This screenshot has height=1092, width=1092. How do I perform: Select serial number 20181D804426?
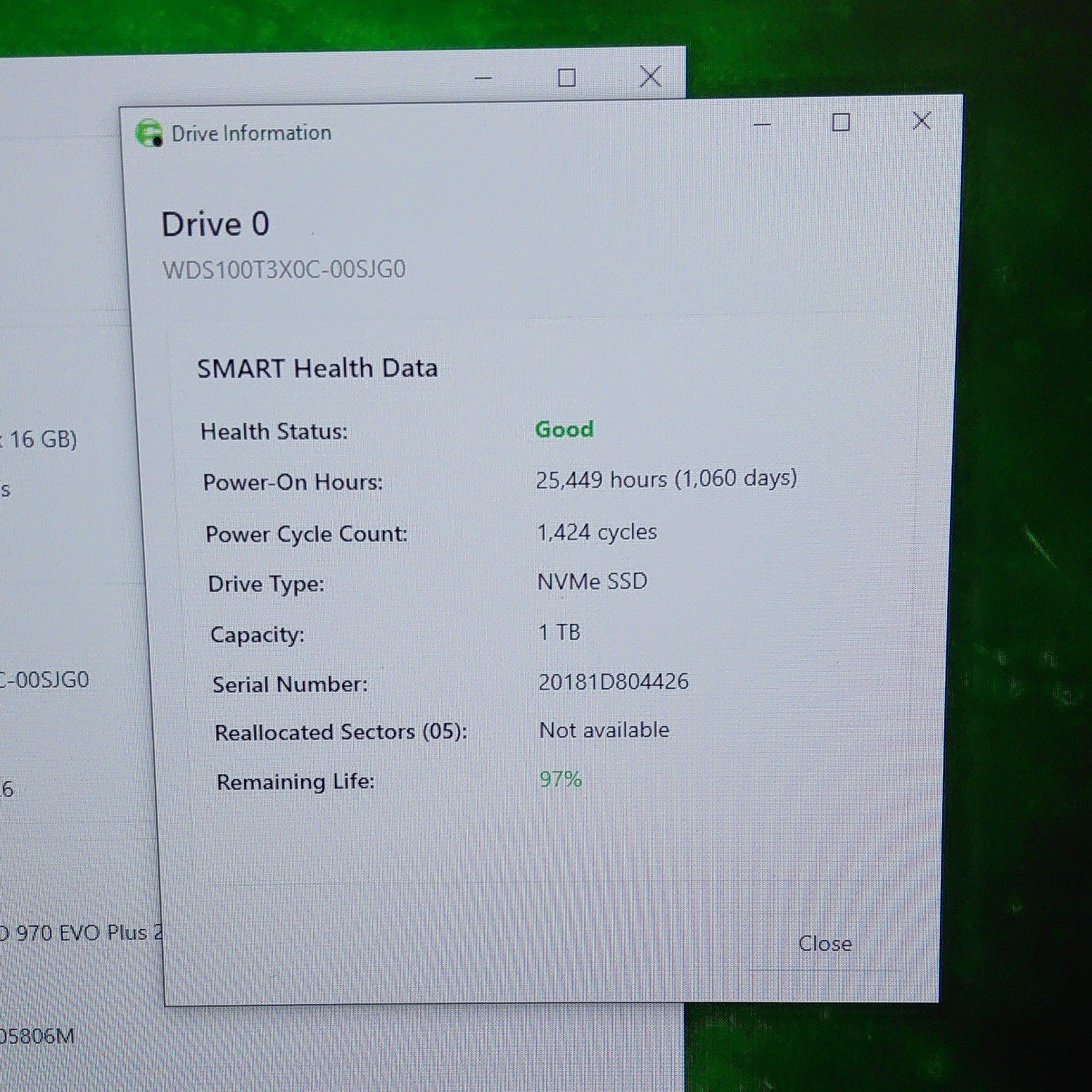(x=613, y=682)
